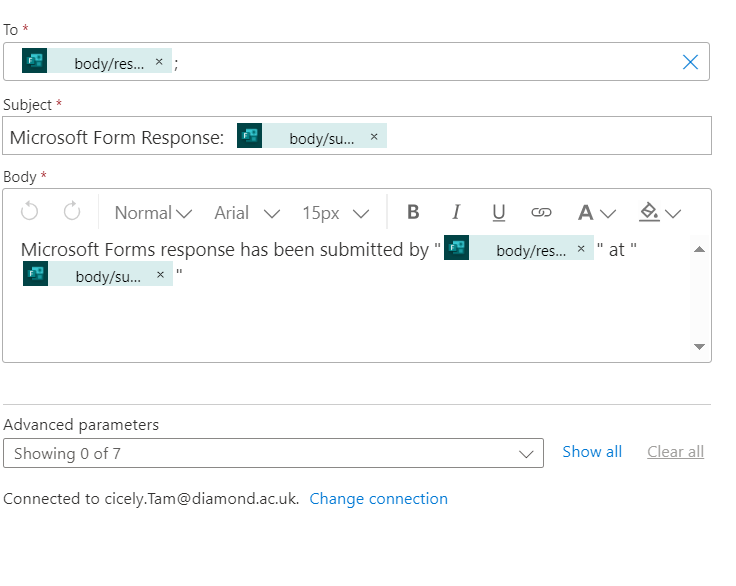Toggle Italic formatting in Body editor
The height and width of the screenshot is (586, 736).
pyautogui.click(x=456, y=212)
